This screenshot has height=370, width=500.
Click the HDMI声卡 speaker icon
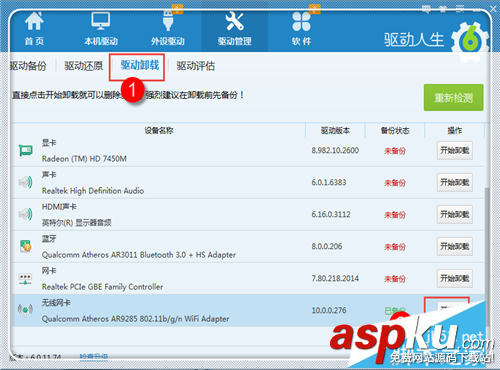point(26,214)
